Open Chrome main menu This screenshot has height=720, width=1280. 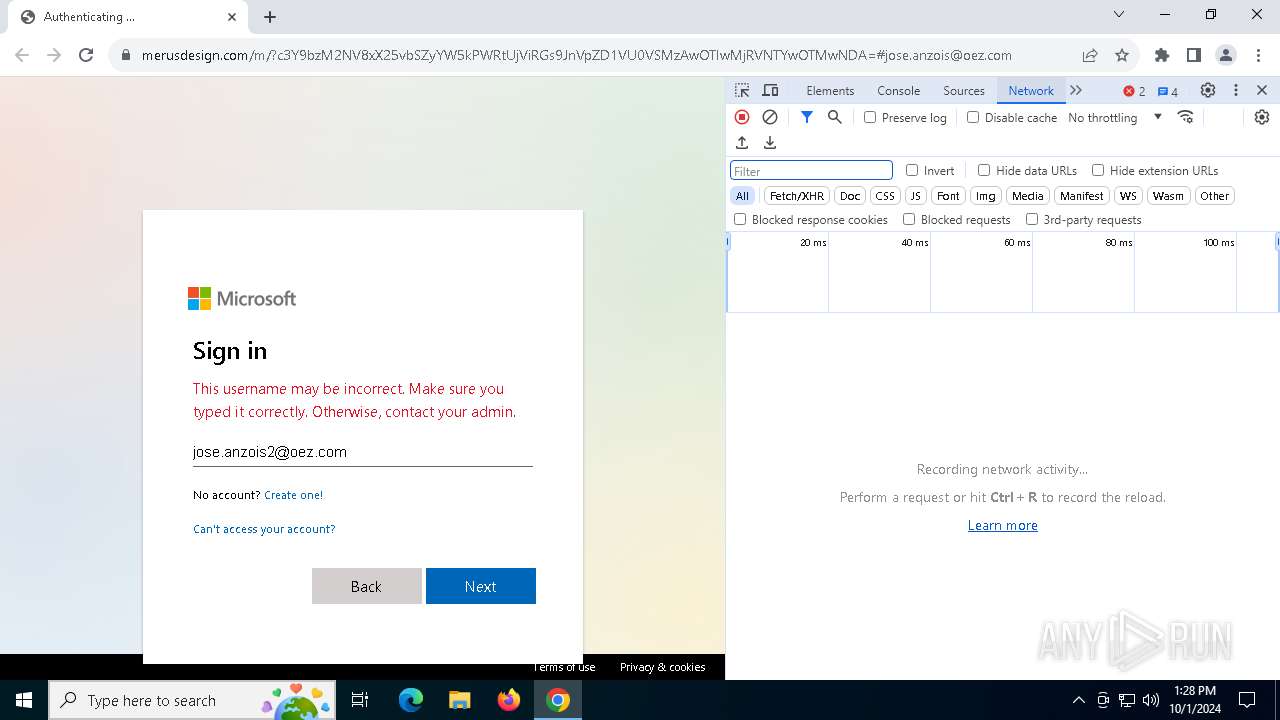(1257, 55)
